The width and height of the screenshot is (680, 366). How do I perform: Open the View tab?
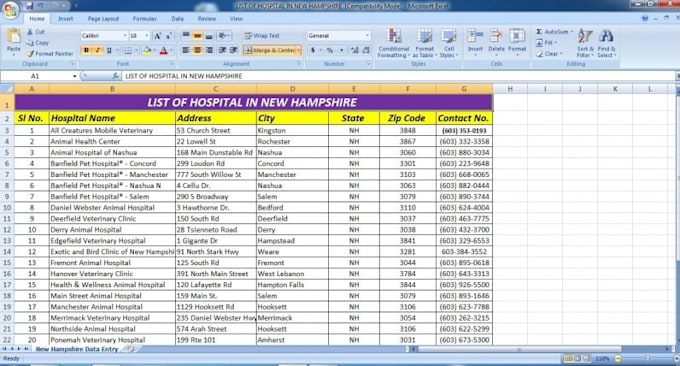pos(236,19)
